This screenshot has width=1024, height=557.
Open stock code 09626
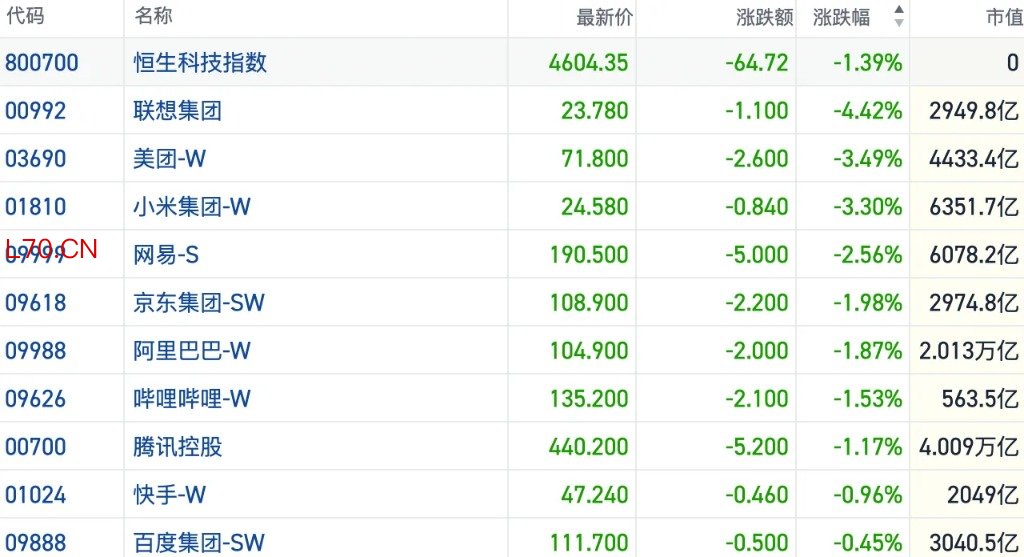36,398
